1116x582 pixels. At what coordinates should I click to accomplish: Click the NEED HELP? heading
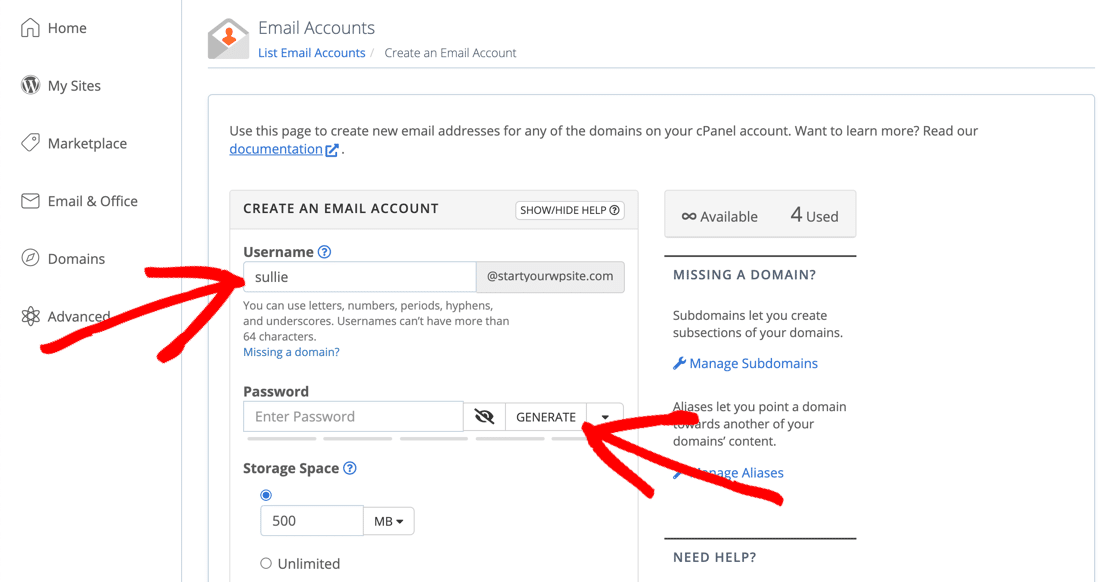tap(715, 557)
